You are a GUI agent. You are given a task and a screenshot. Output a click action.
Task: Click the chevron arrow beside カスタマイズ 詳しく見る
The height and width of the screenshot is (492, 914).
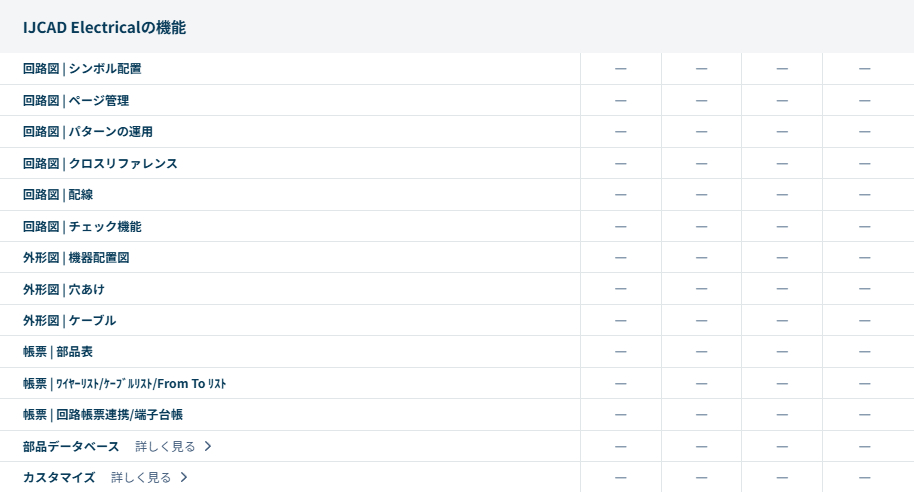pos(184,478)
